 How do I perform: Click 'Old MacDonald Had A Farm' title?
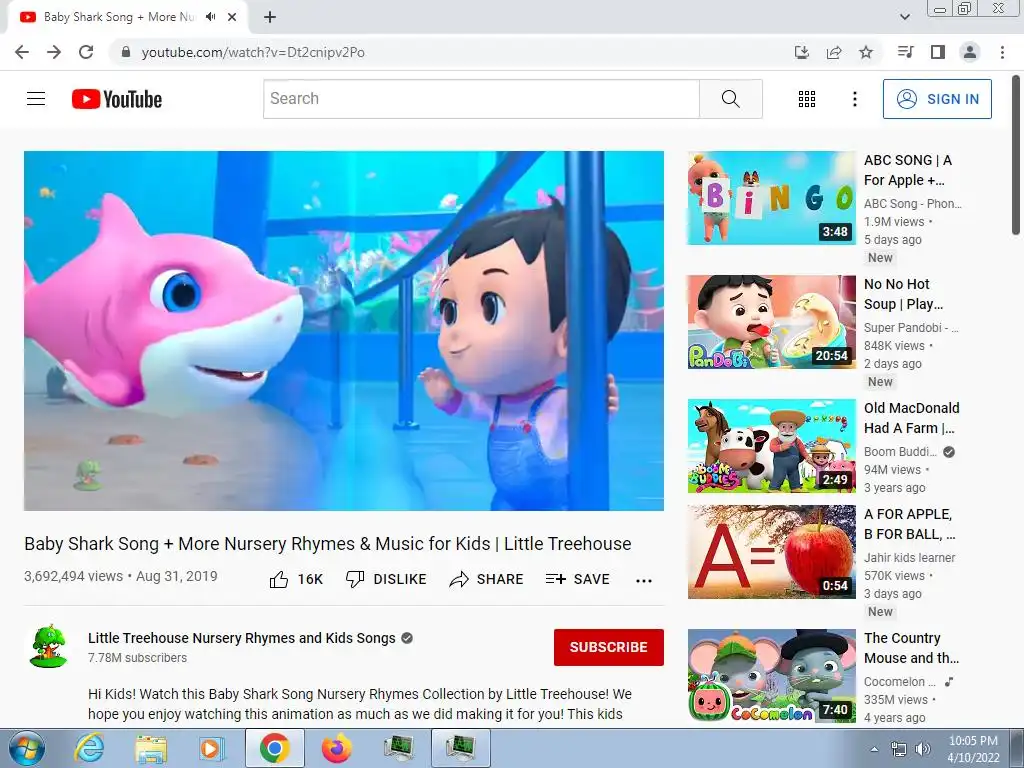pyautogui.click(x=912, y=418)
